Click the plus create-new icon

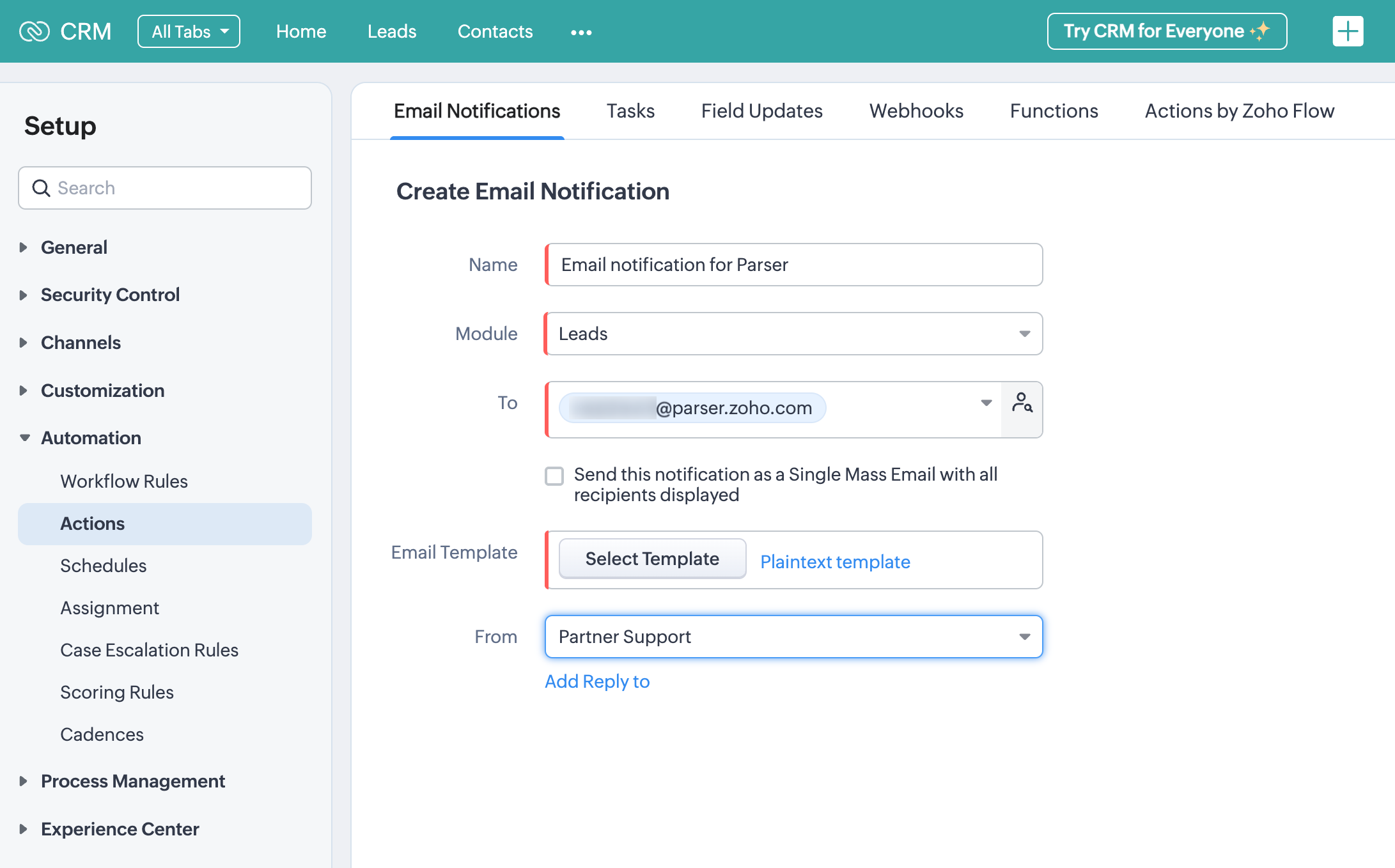tap(1348, 31)
